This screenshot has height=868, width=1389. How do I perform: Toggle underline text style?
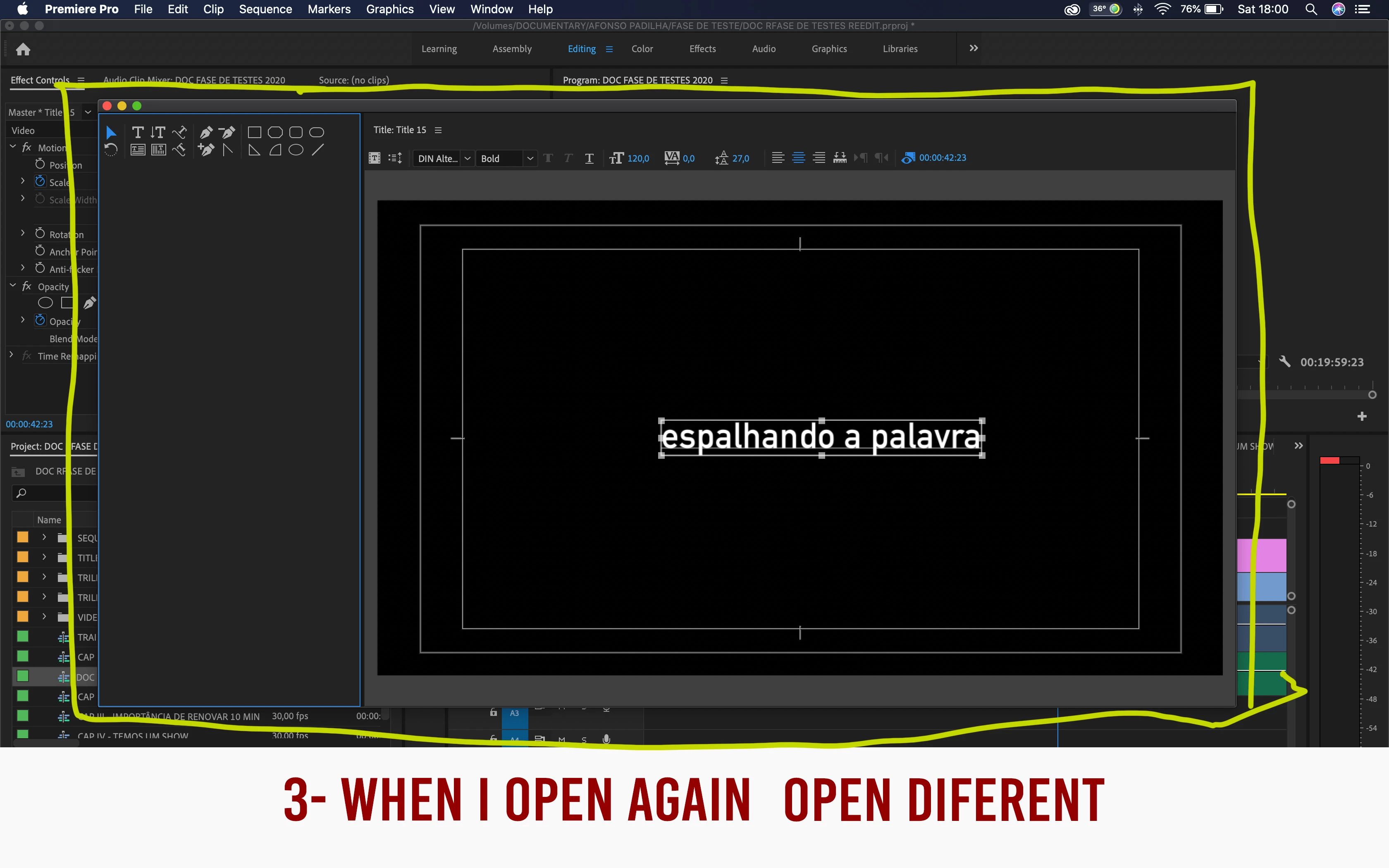coord(589,158)
